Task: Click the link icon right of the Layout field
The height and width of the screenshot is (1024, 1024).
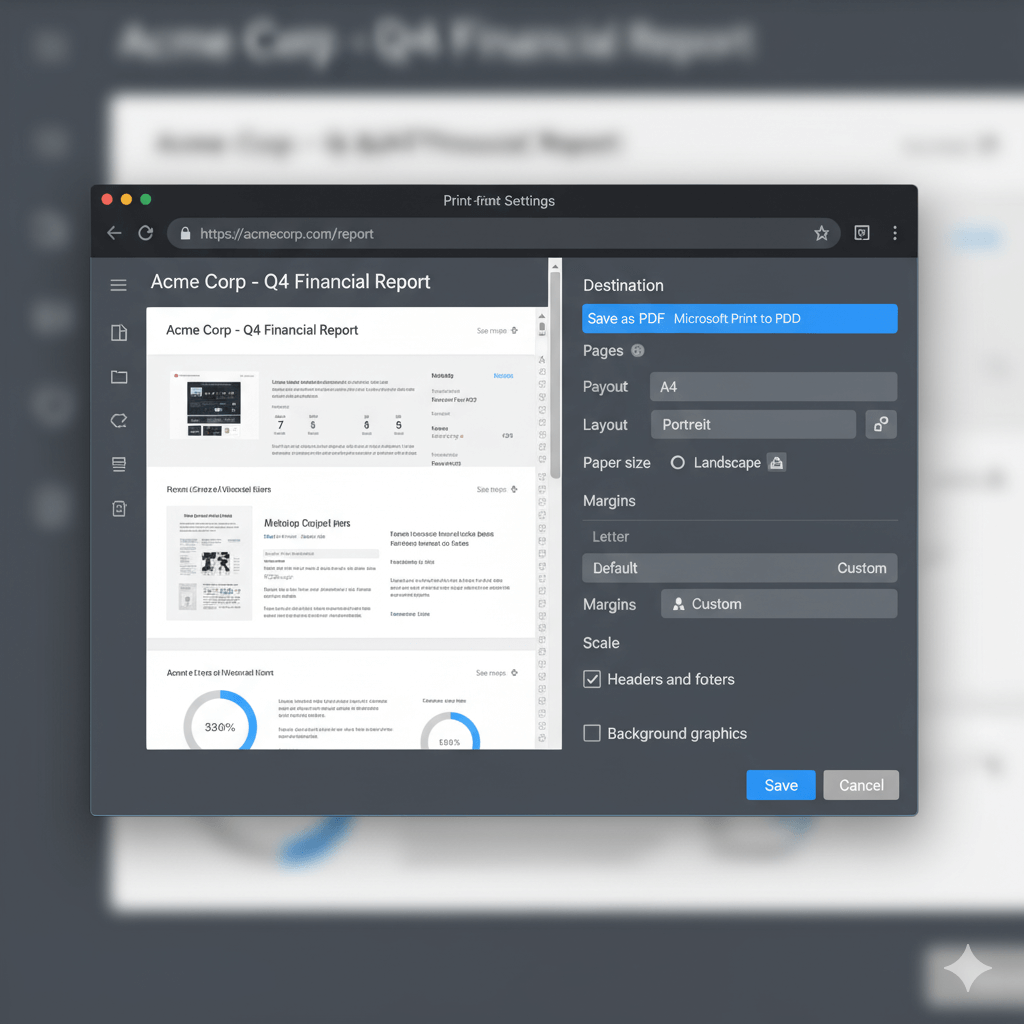Action: 881,424
